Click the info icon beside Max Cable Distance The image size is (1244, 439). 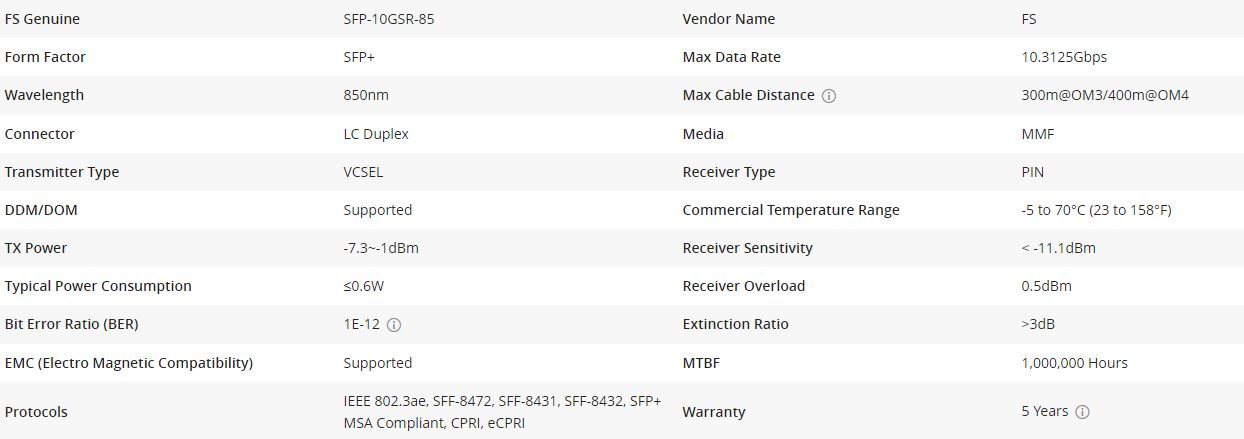[x=829, y=96]
